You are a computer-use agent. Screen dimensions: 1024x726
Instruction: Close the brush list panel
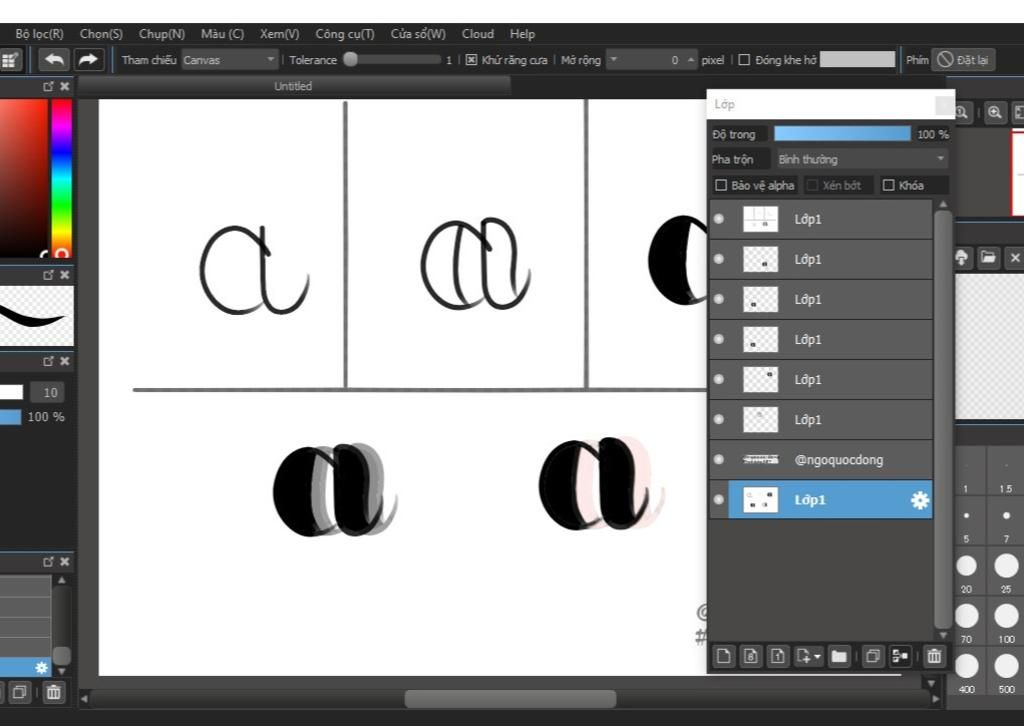[x=65, y=561]
